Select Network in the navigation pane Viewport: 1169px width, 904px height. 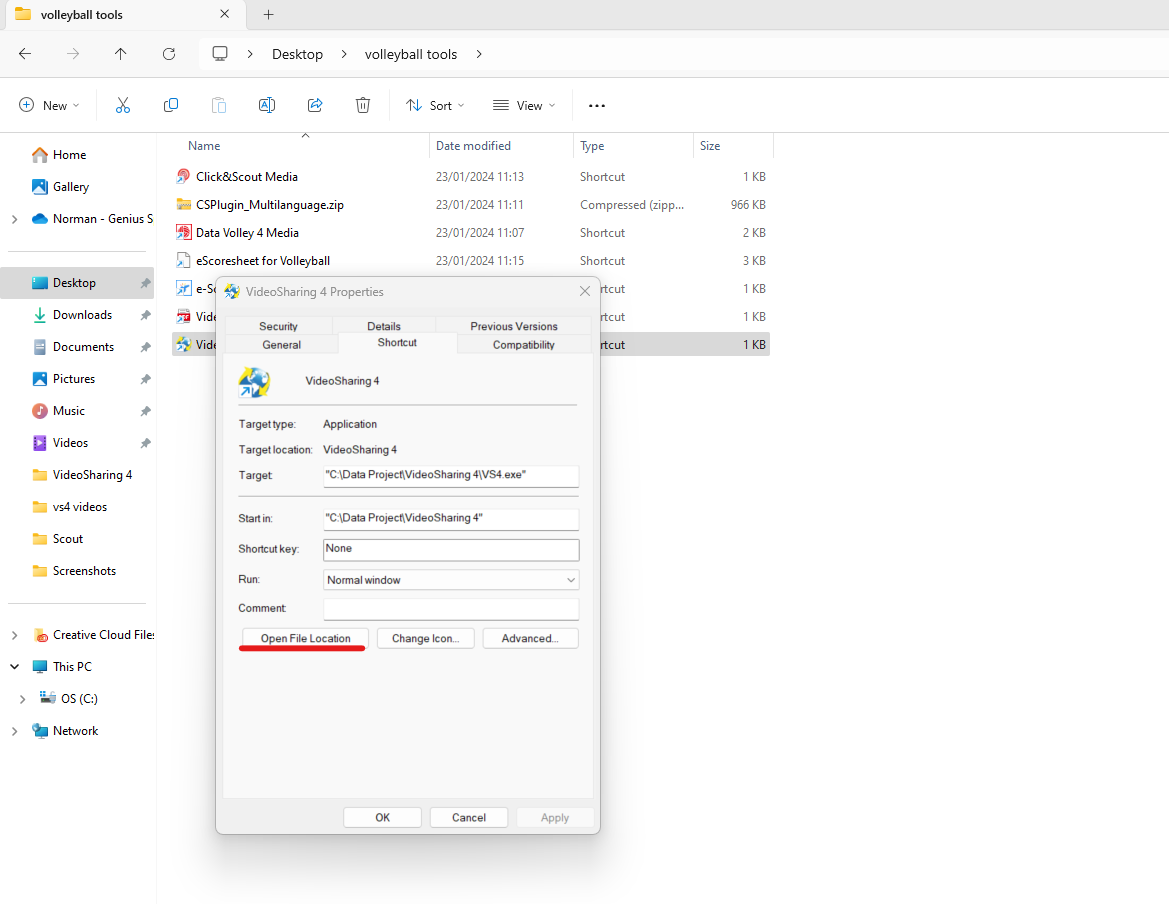75,731
